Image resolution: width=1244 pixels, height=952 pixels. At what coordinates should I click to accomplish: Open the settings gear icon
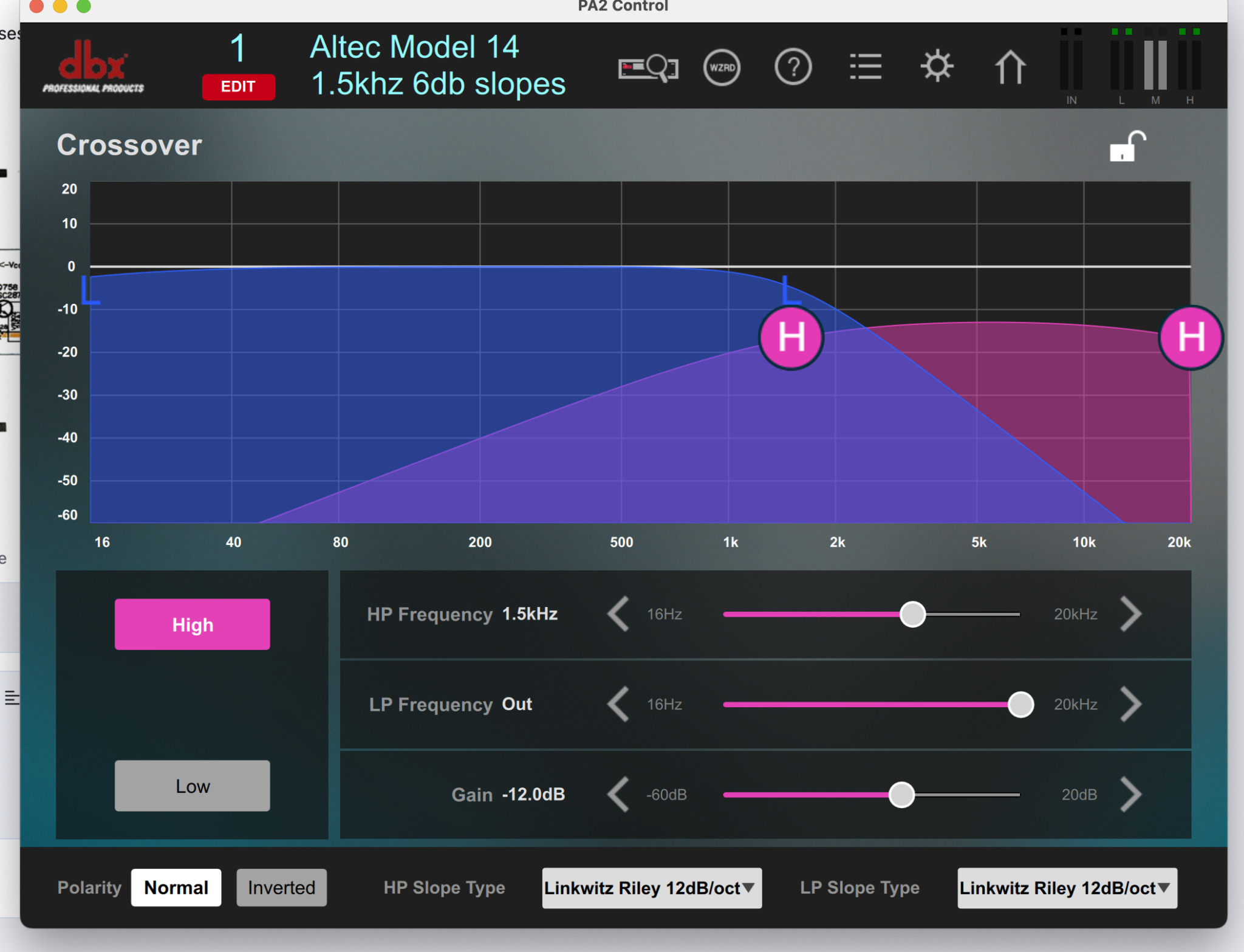pos(937,66)
